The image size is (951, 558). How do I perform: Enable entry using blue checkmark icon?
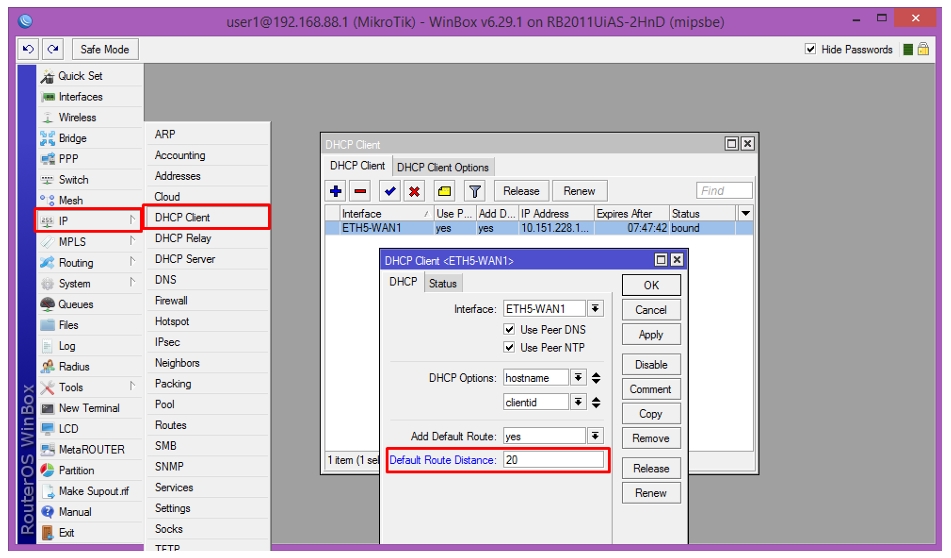pyautogui.click(x=390, y=191)
